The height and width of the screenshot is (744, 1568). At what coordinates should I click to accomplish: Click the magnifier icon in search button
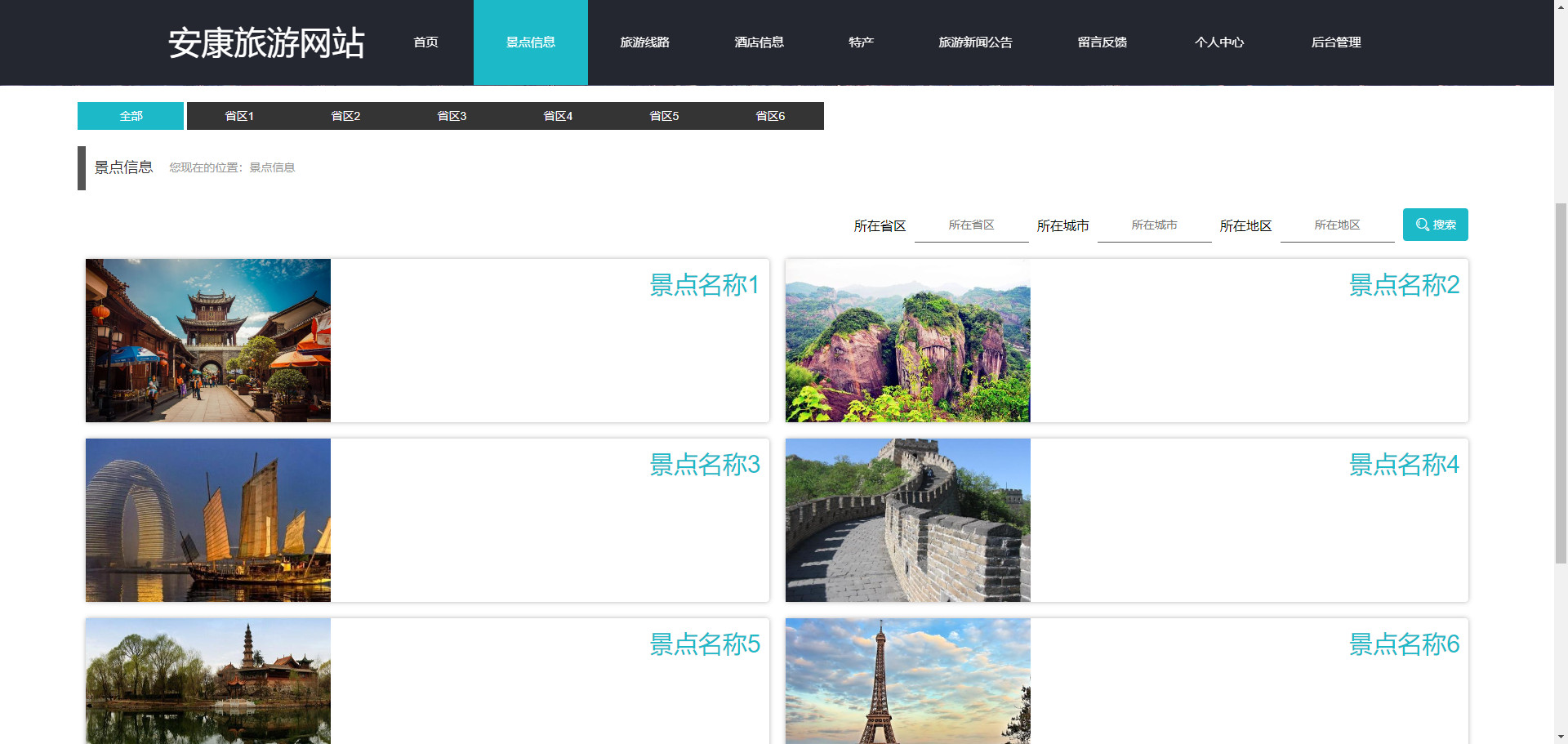pos(1422,225)
